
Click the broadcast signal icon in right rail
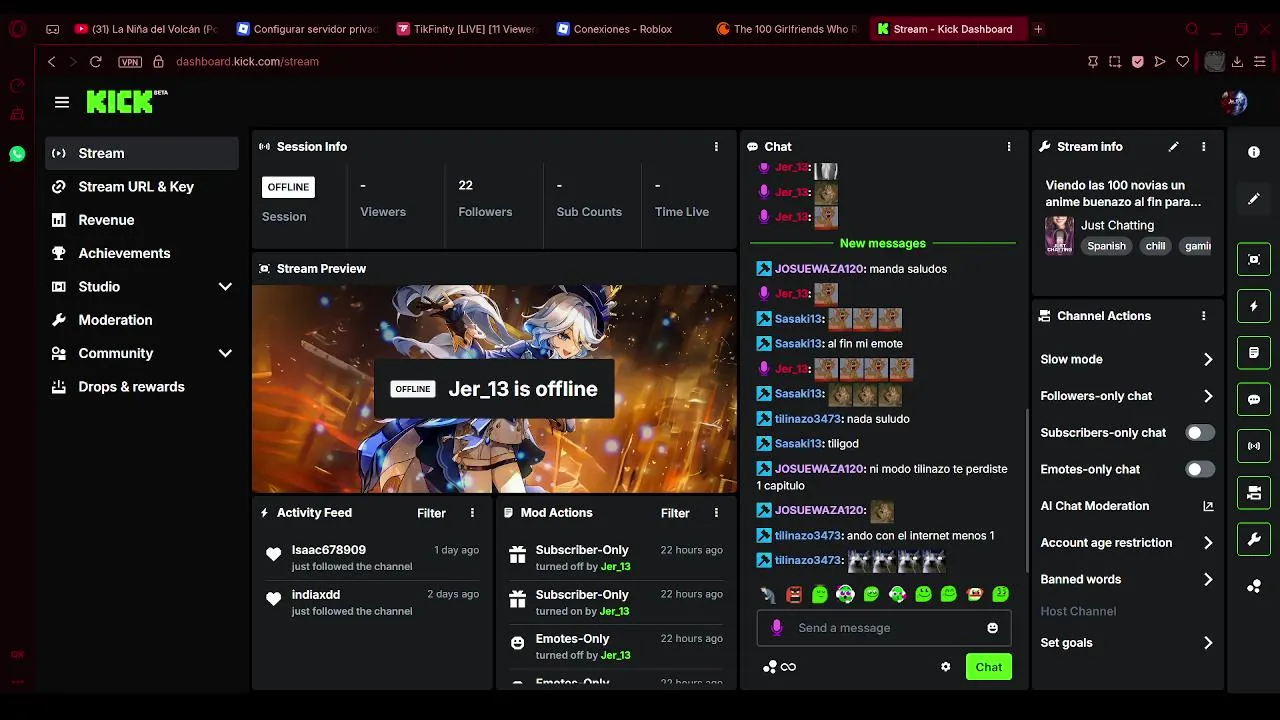pos(1254,446)
